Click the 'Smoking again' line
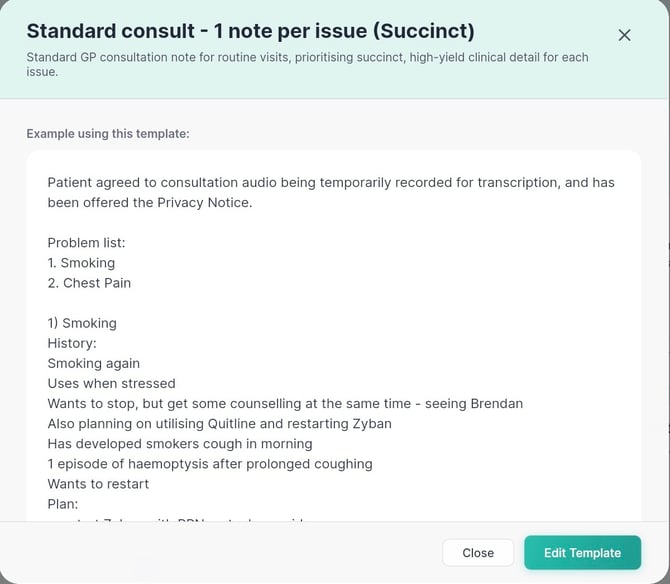Screen dimensions: 670x584 (94, 363)
